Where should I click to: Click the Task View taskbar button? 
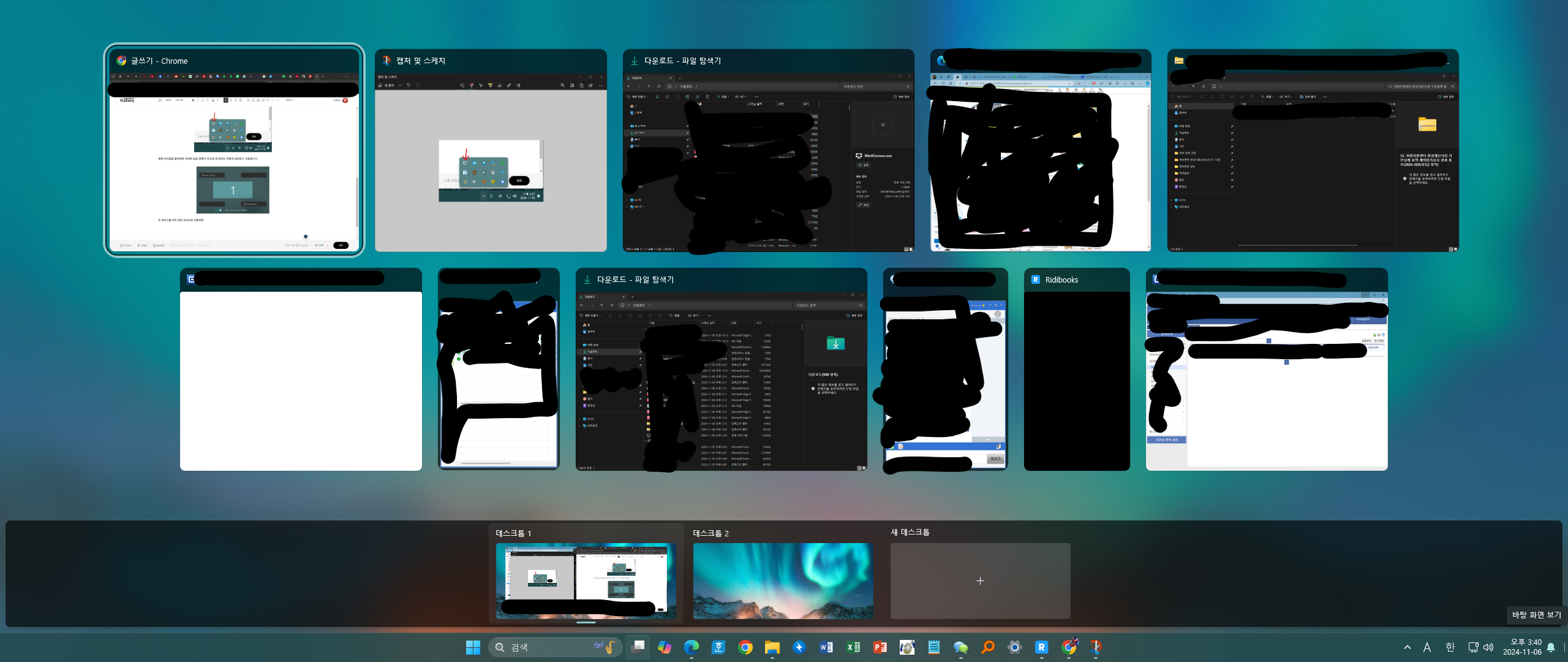(x=638, y=647)
